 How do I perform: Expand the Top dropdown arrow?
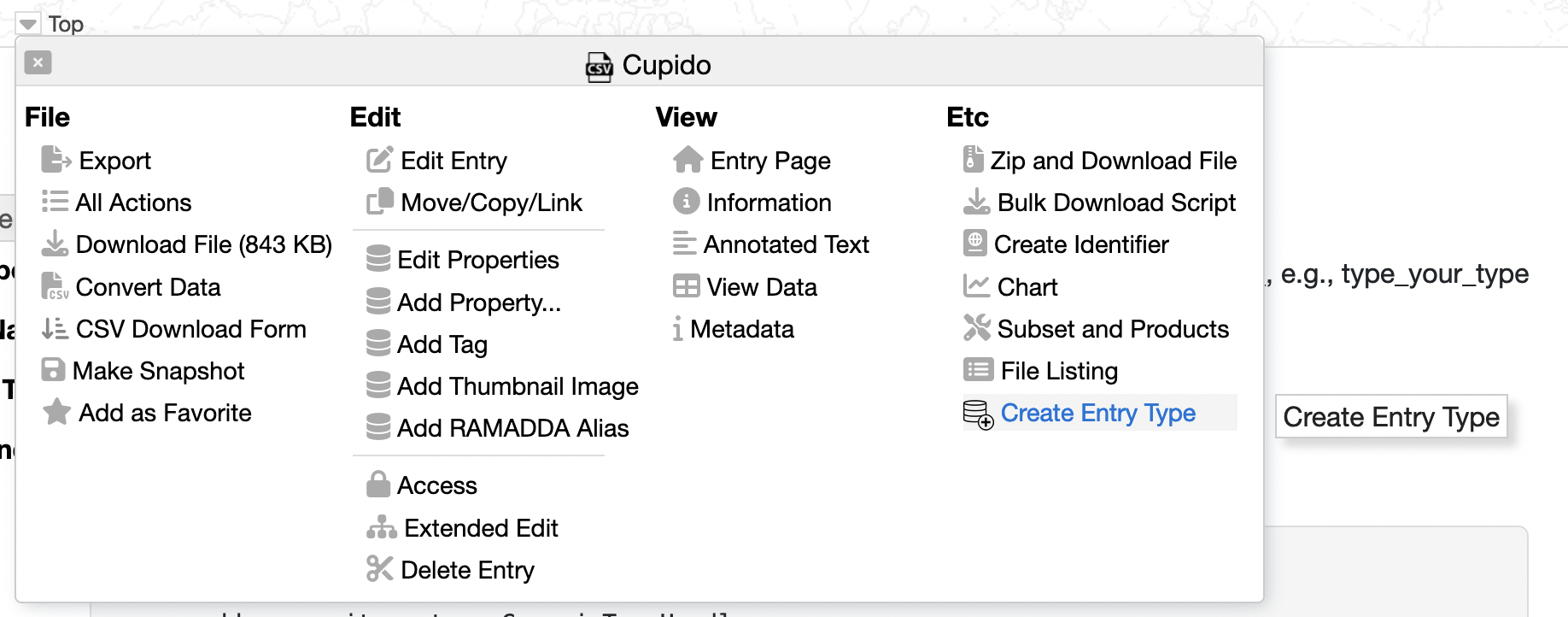click(x=28, y=24)
